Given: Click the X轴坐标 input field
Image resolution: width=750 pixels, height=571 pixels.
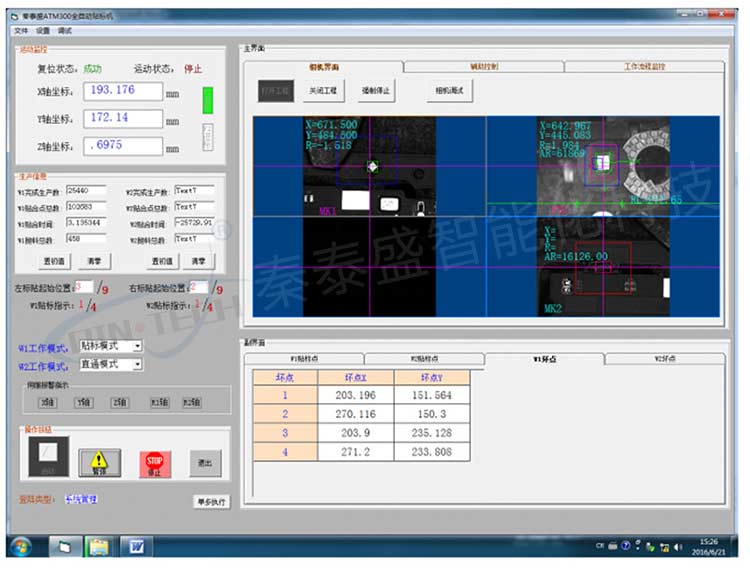Looking at the screenshot, I should click(122, 91).
